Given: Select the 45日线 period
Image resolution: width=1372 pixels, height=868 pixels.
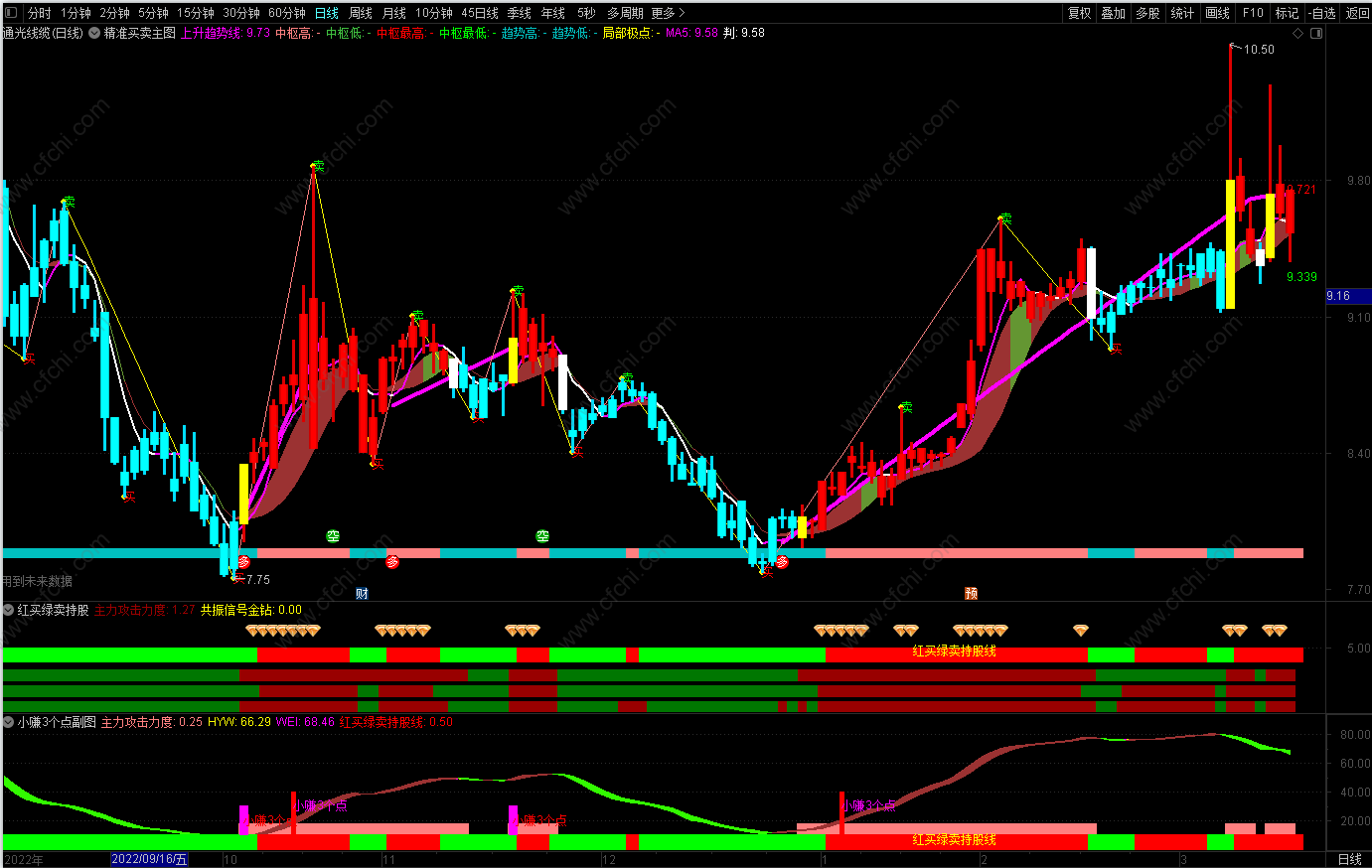Looking at the screenshot, I should pyautogui.click(x=480, y=13).
